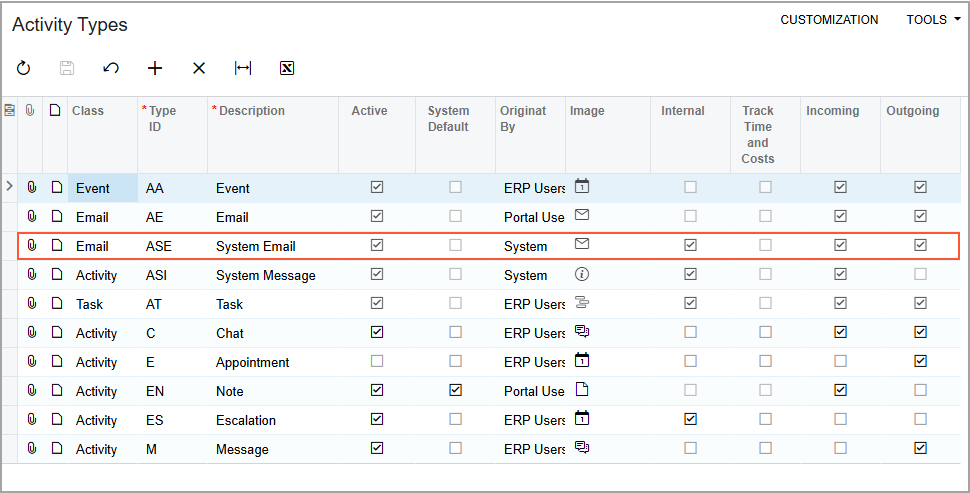
Task: Click the Fit to Screen columns icon
Action: [243, 68]
